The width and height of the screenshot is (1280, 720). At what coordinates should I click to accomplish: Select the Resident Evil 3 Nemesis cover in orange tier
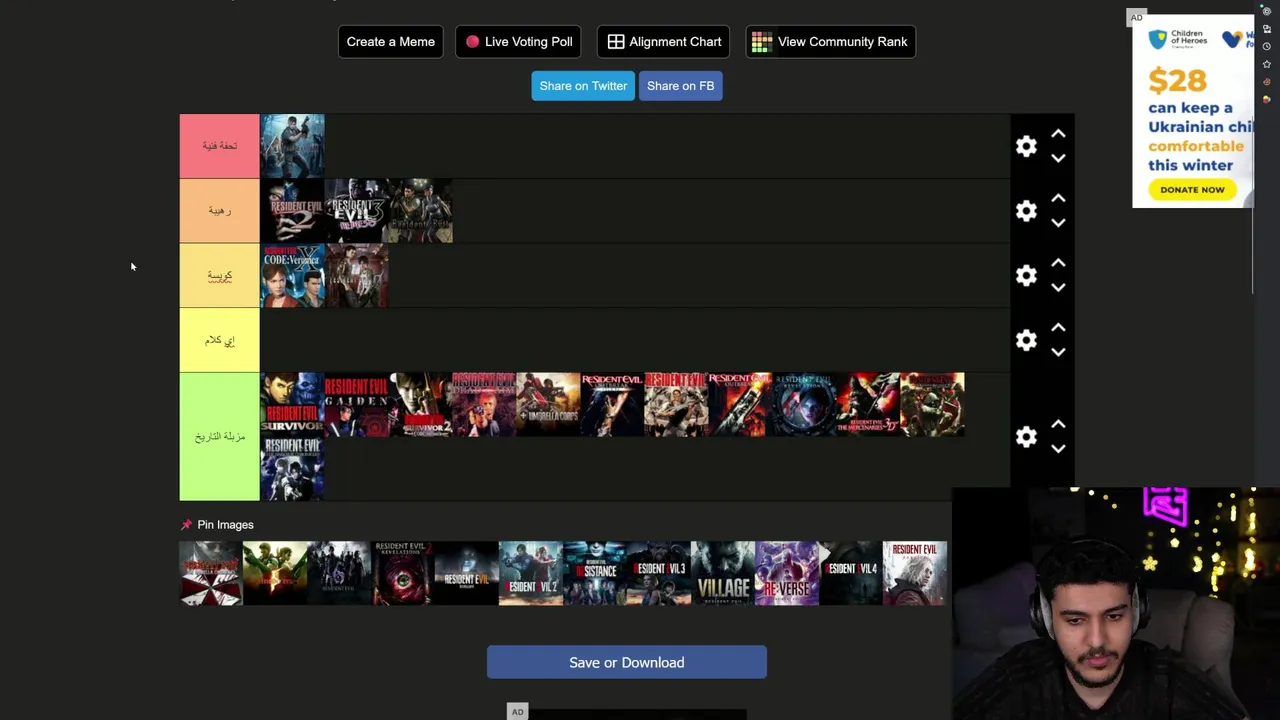(x=356, y=211)
